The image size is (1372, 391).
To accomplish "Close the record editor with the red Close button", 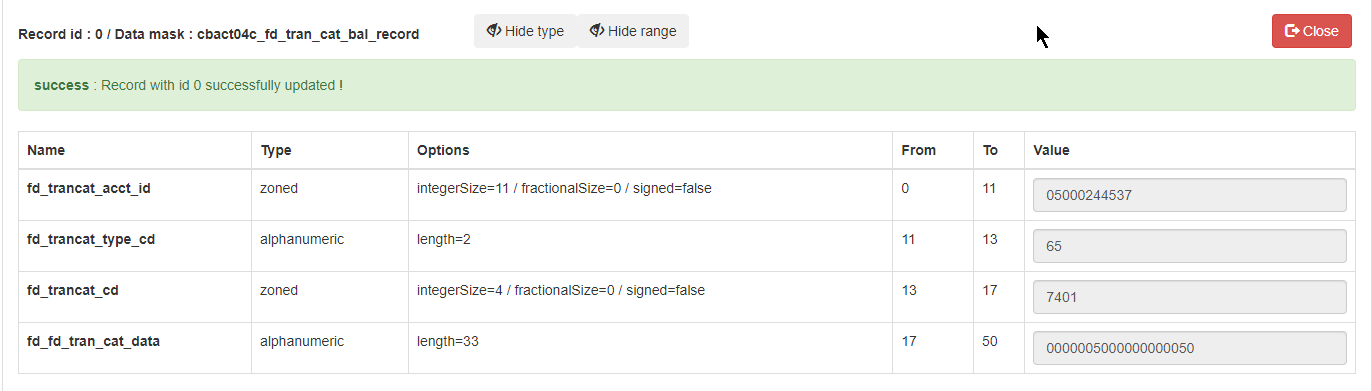I will click(1312, 31).
